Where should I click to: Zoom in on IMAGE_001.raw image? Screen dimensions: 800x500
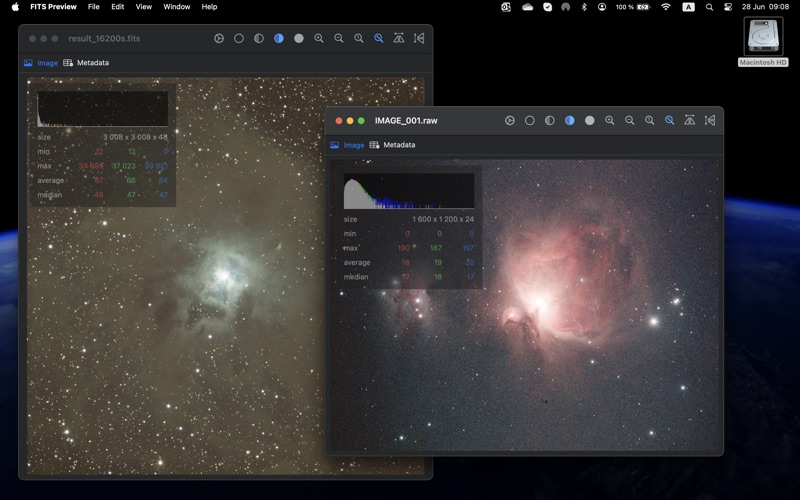tap(610, 120)
